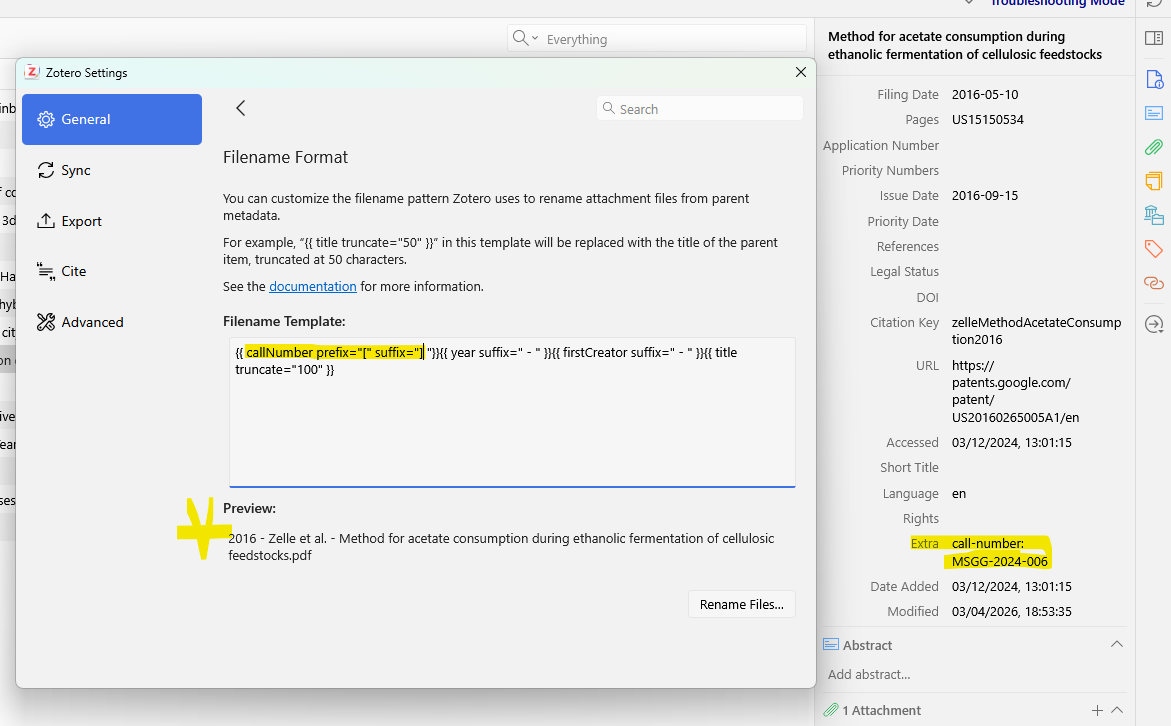
Task: Click the filename Preview text
Action: click(501, 547)
